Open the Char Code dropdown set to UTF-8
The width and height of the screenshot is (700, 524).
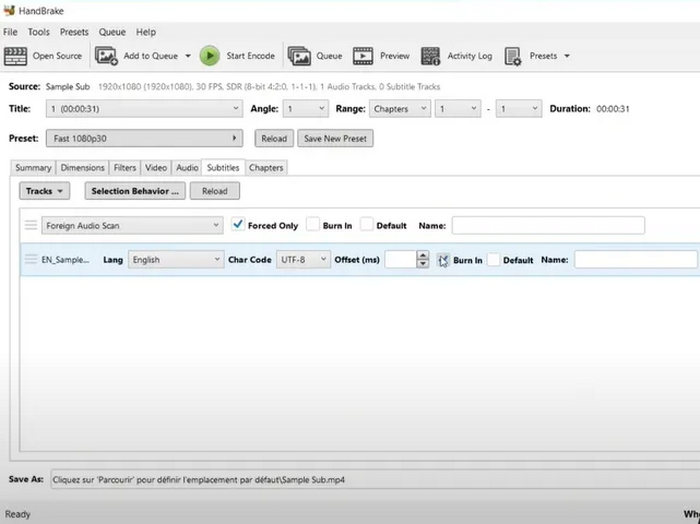pyautogui.click(x=303, y=260)
